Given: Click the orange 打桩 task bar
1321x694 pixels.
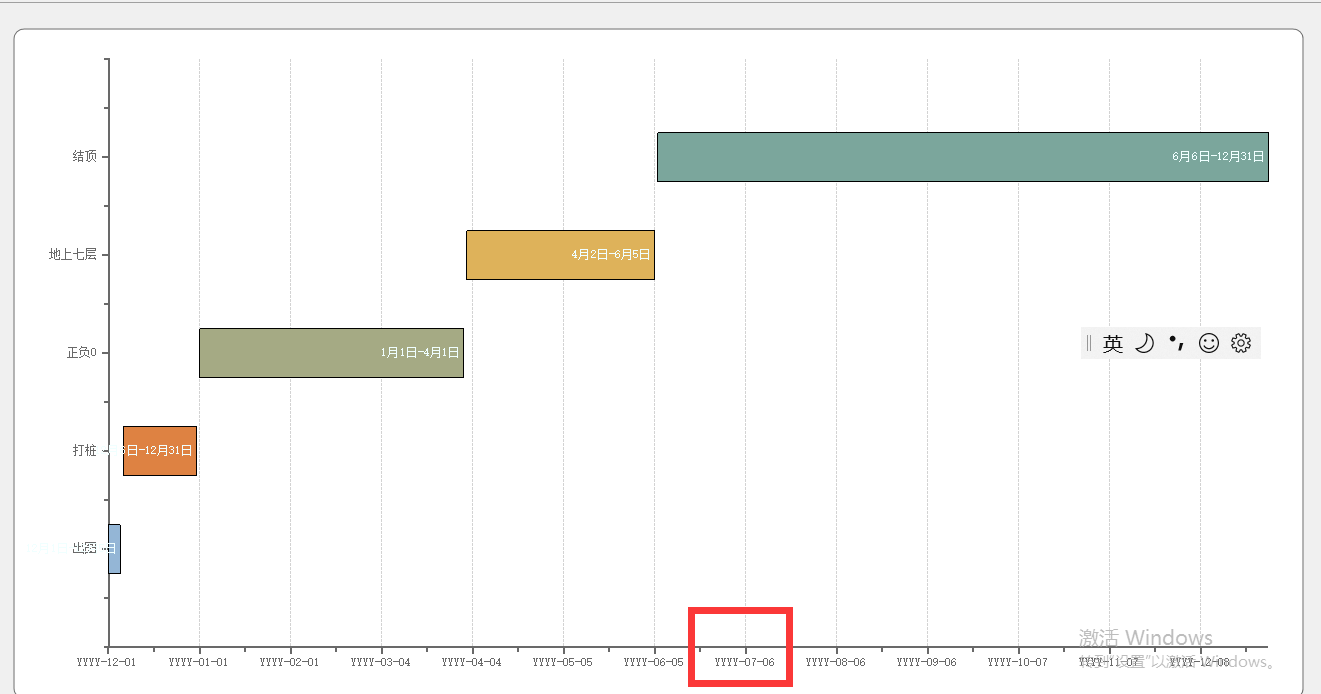Looking at the screenshot, I should [160, 451].
